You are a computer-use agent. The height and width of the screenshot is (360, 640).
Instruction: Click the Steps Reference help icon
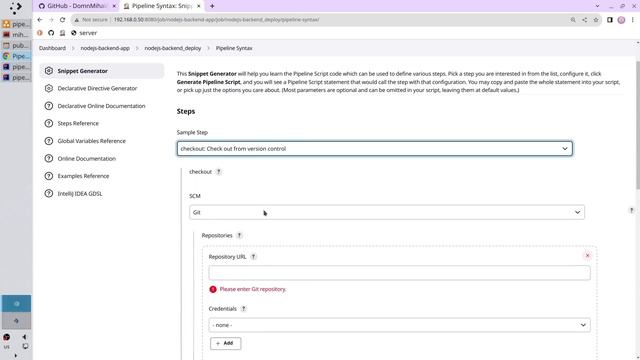point(49,123)
